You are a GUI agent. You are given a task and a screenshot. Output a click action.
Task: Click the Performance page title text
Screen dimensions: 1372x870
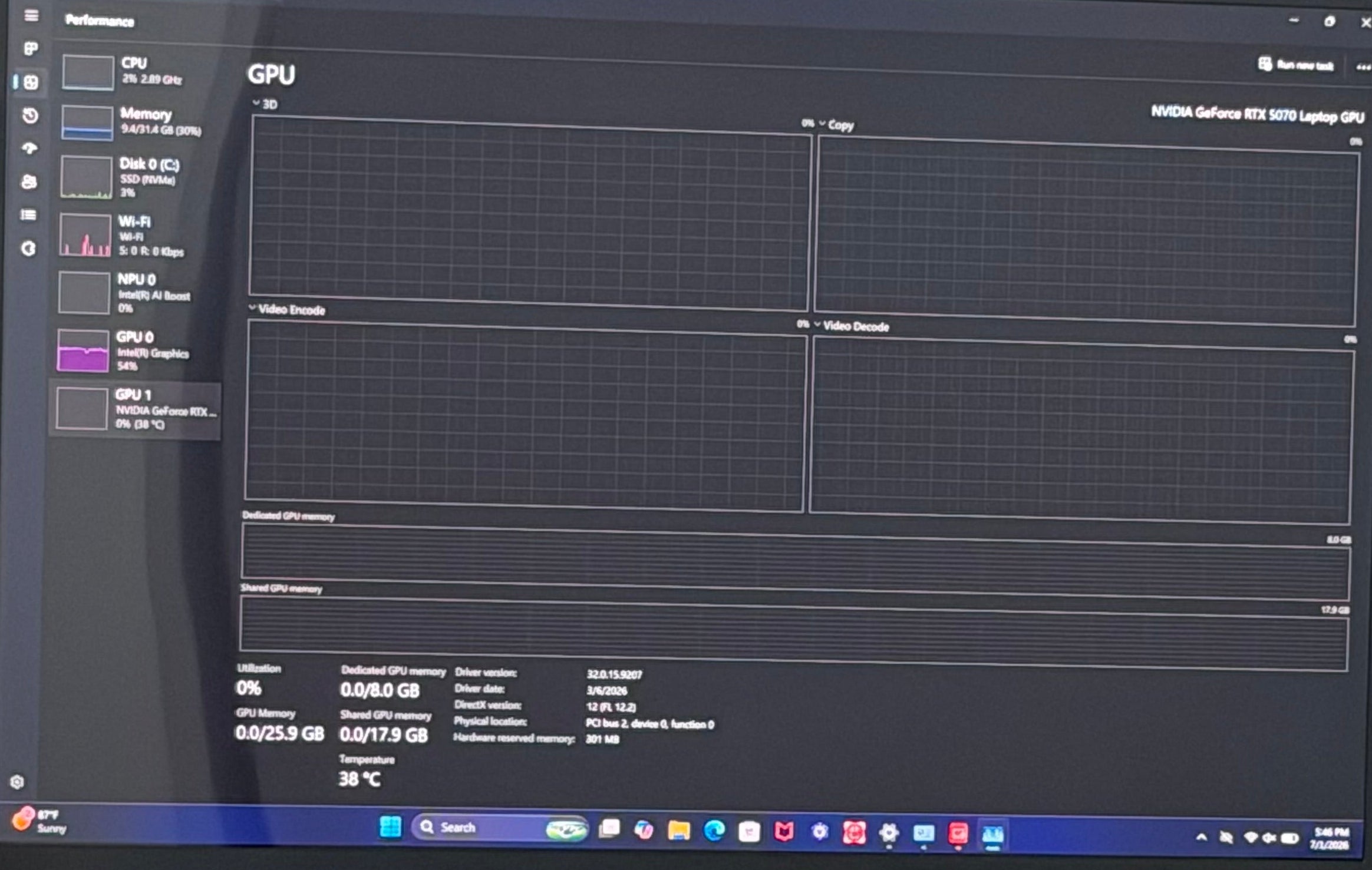tap(100, 21)
